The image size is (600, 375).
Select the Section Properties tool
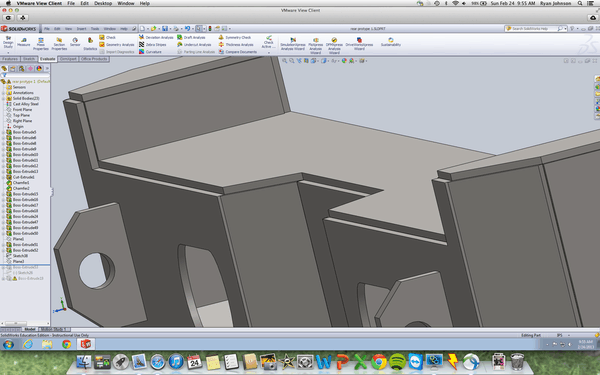pos(59,44)
